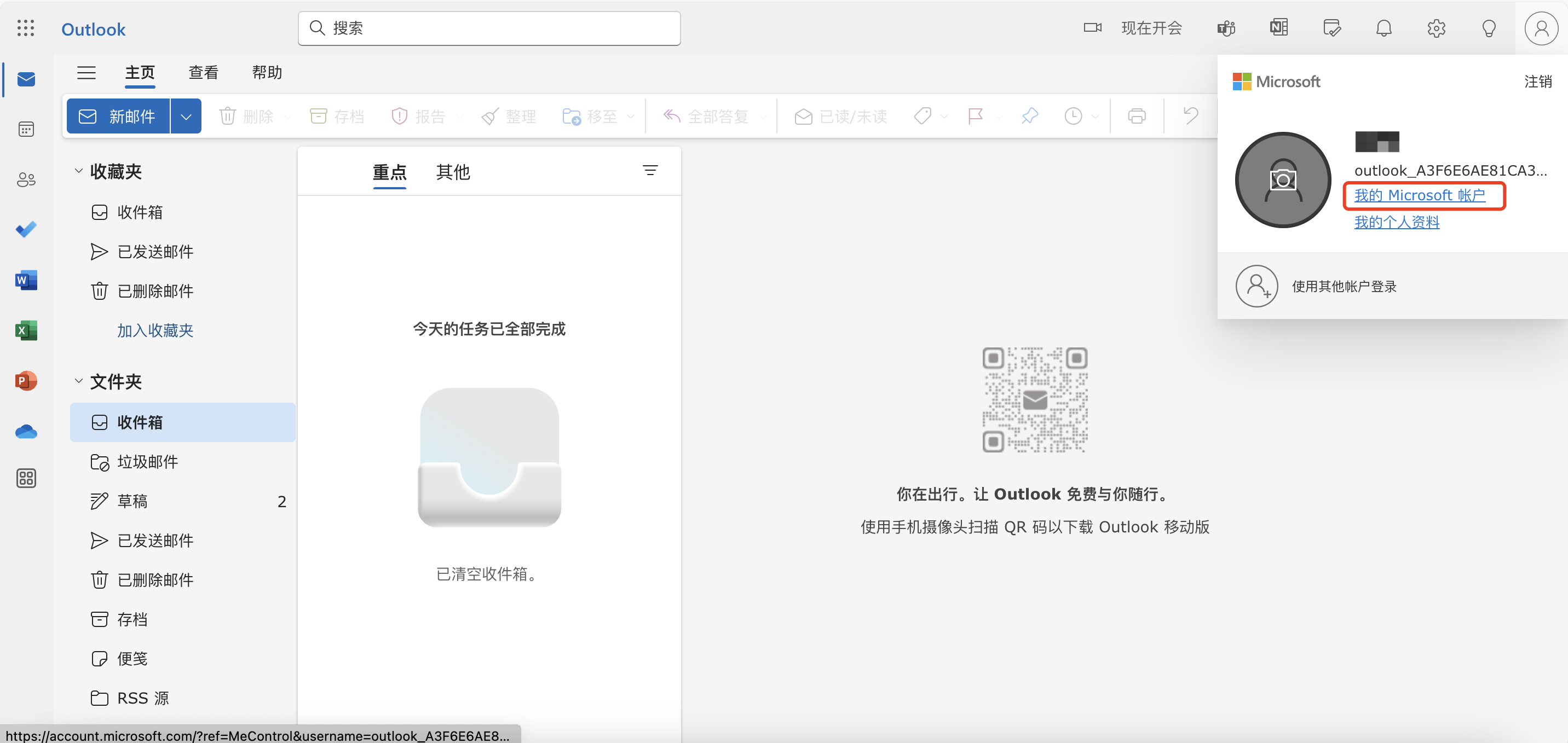This screenshot has height=743, width=1568.
Task: Open the To Do checkmark icon
Action: pyautogui.click(x=26, y=229)
